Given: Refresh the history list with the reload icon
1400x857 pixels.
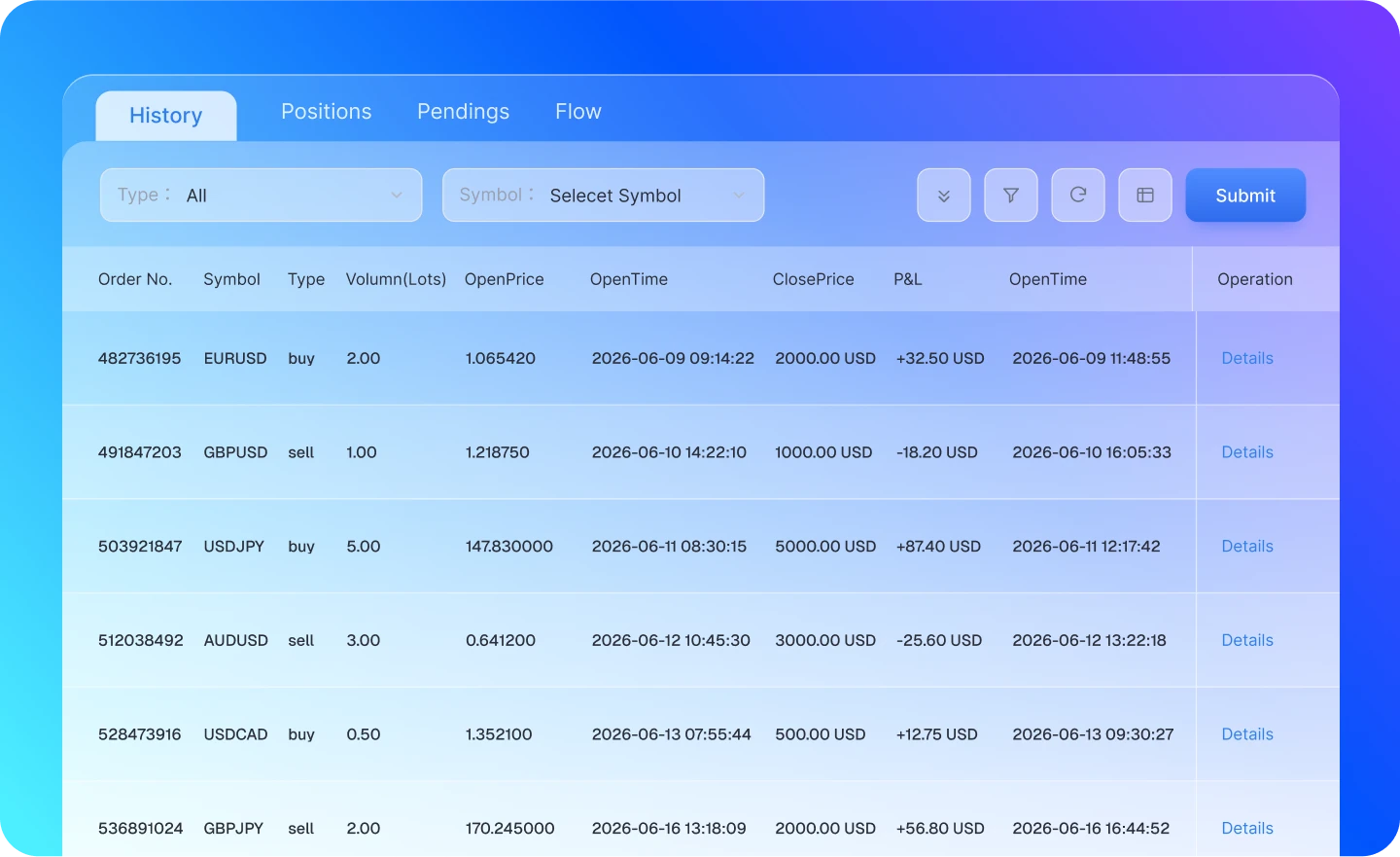Looking at the screenshot, I should [x=1078, y=196].
